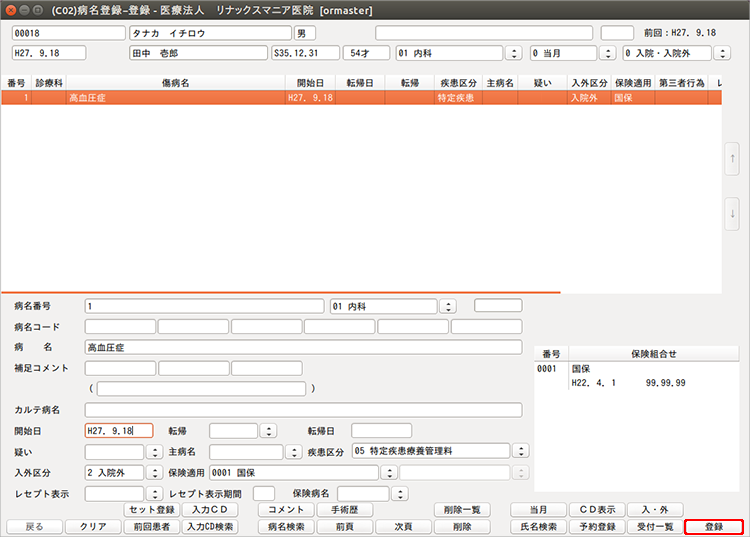This screenshot has height=537, width=750.
Task: Click the 傷病名 column header
Action: 175,83
